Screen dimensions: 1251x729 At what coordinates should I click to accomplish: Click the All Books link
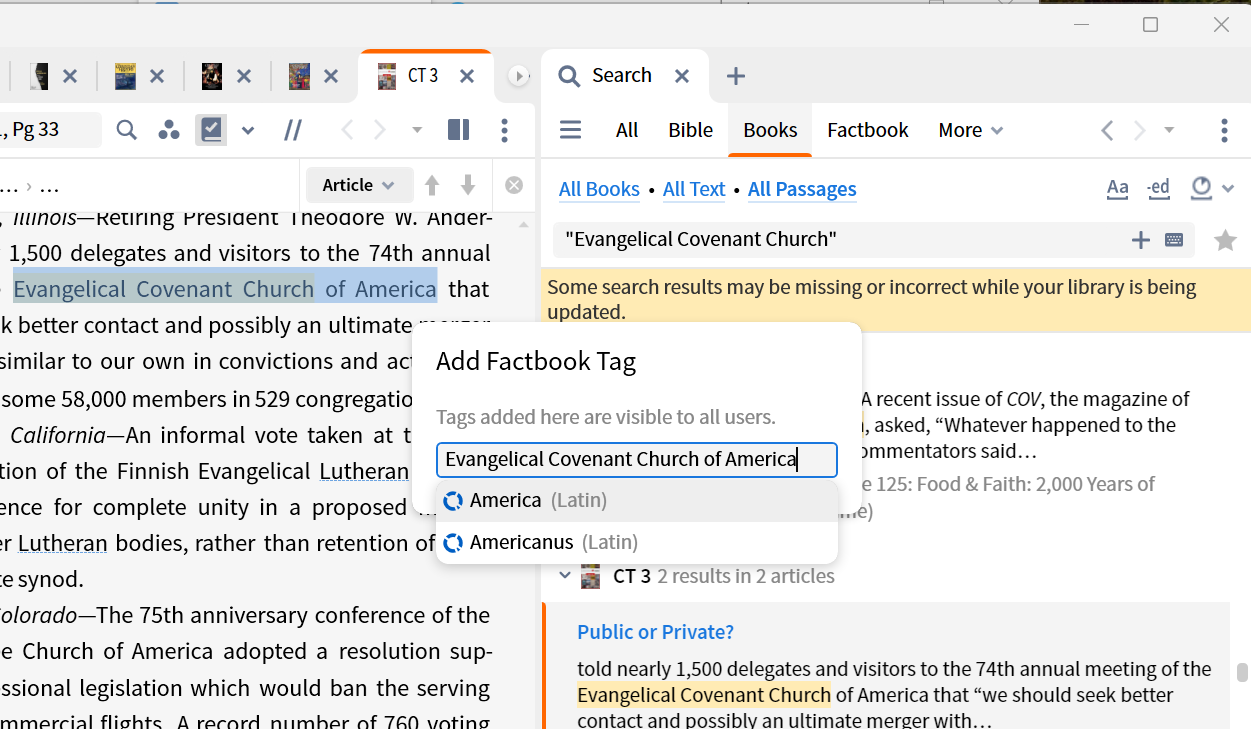click(x=599, y=189)
